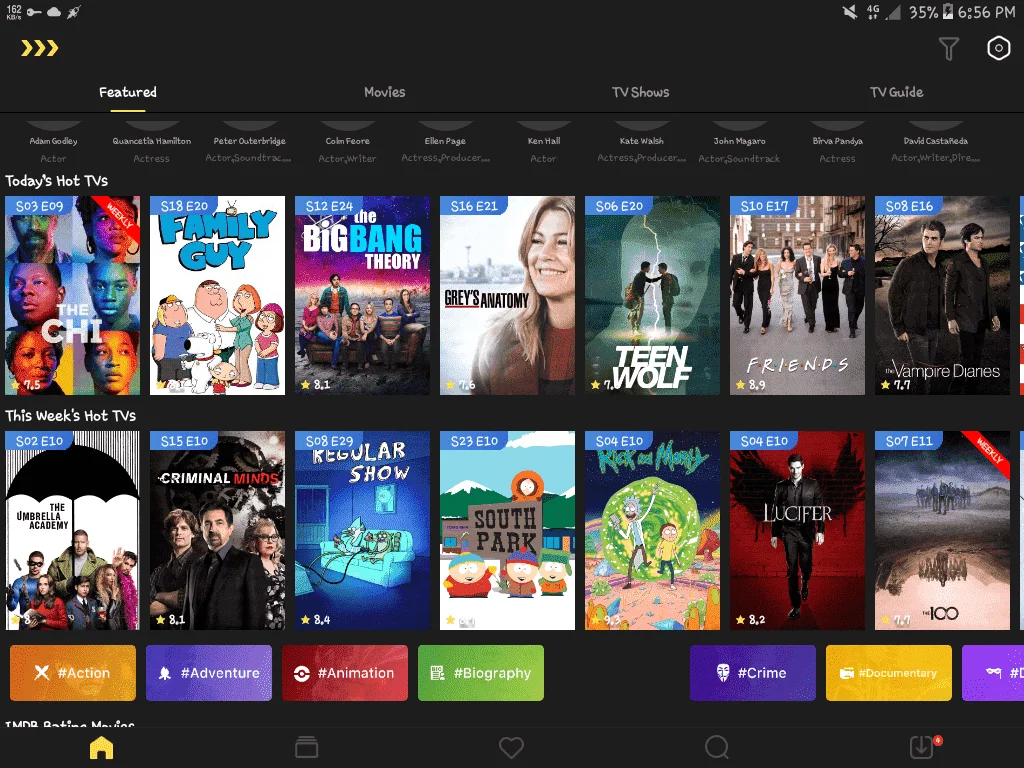Switch to the TV Guide tab

pyautogui.click(x=897, y=92)
